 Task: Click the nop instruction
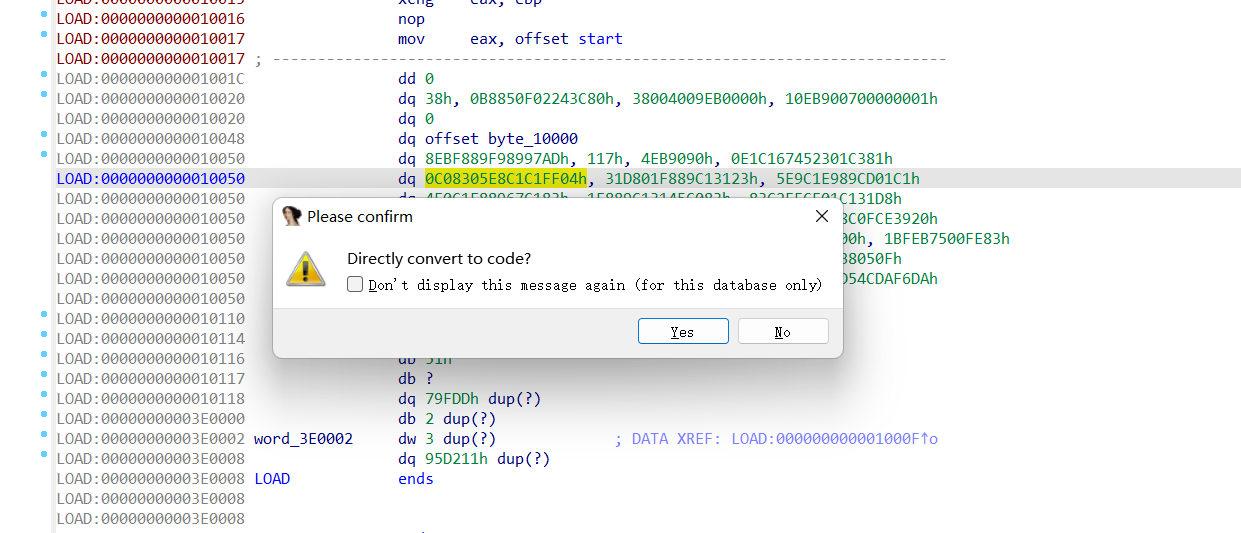(x=411, y=19)
